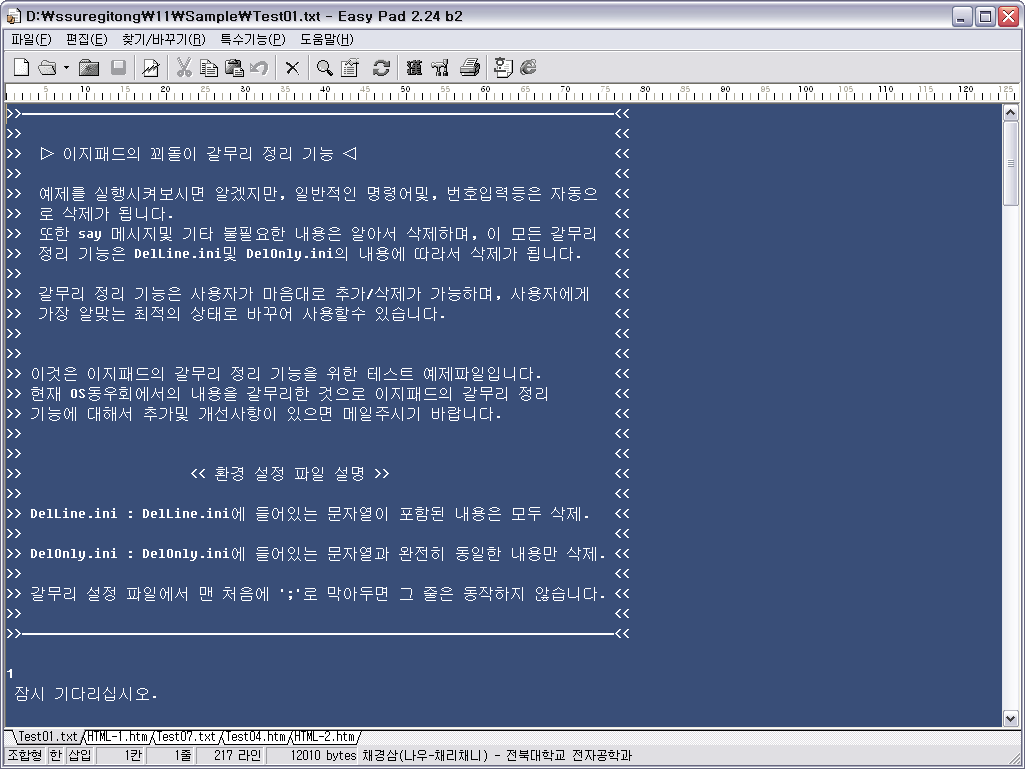
Task: Expand the open-file dropdown arrow
Action: click(66, 67)
